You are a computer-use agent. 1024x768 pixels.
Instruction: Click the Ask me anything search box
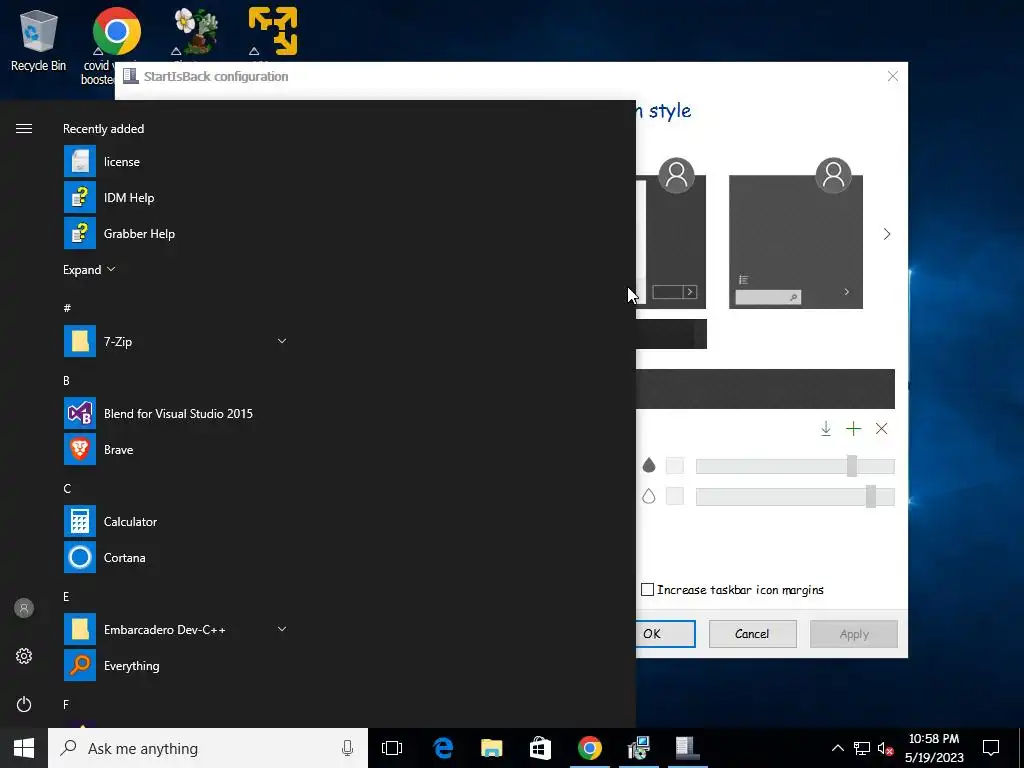pos(208,748)
